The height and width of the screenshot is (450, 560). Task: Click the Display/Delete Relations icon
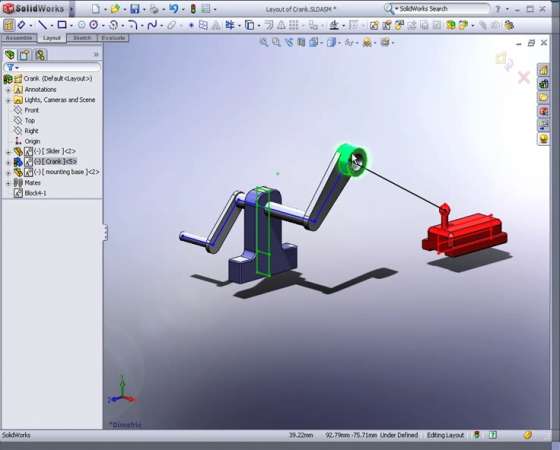(x=334, y=25)
